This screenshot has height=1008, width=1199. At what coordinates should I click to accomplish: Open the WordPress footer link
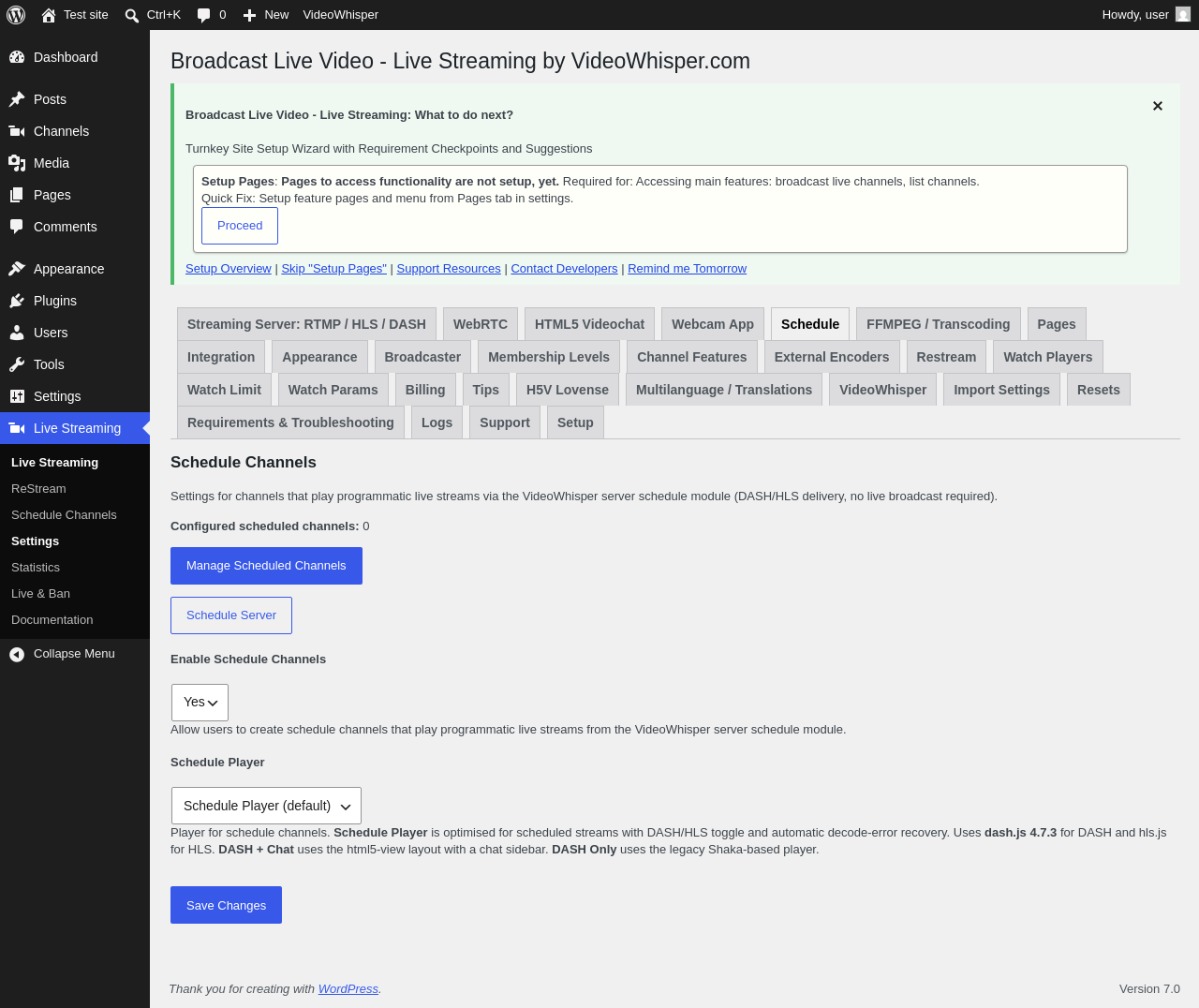348,989
